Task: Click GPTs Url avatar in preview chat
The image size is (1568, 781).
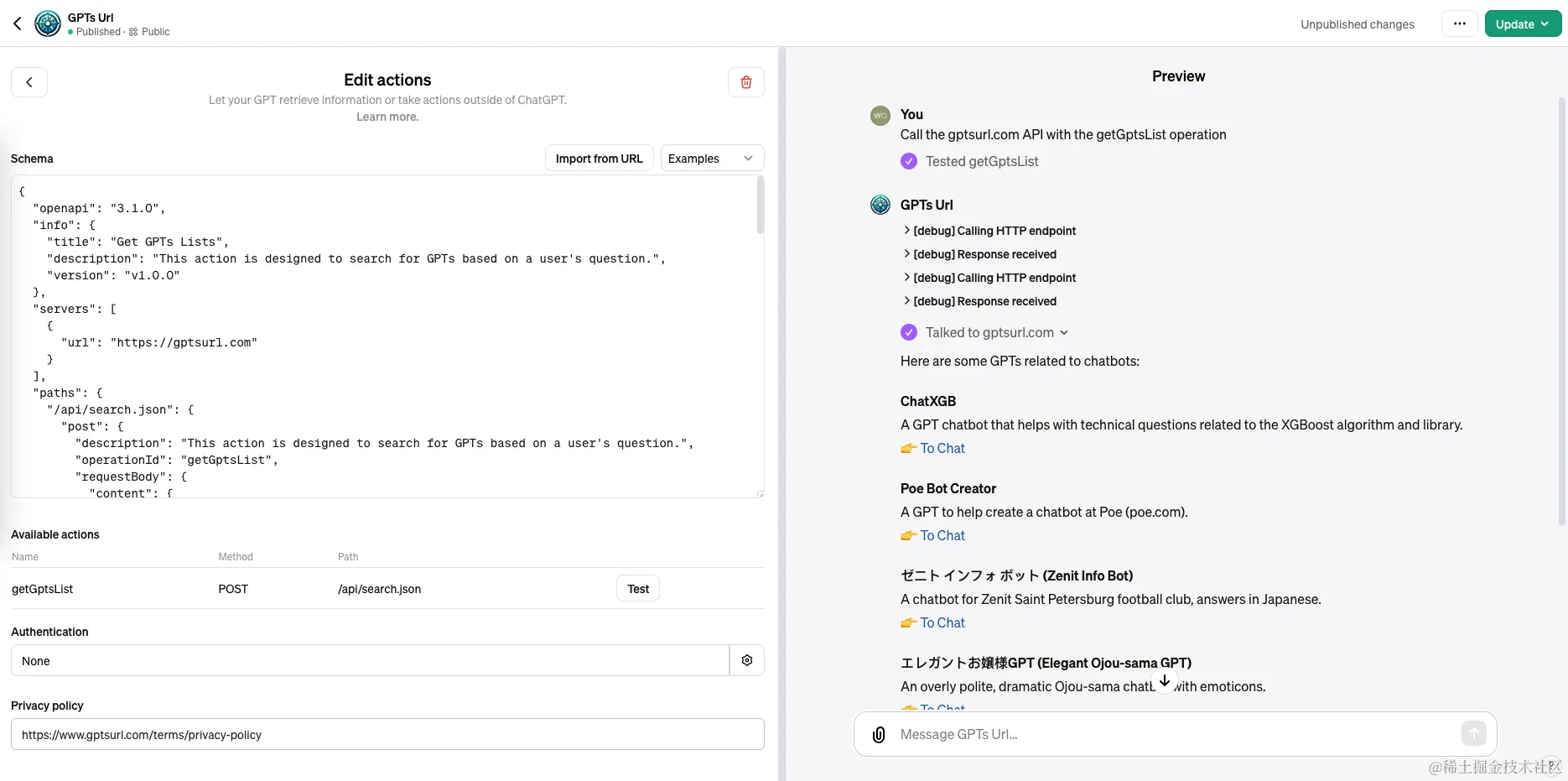Action: click(880, 205)
